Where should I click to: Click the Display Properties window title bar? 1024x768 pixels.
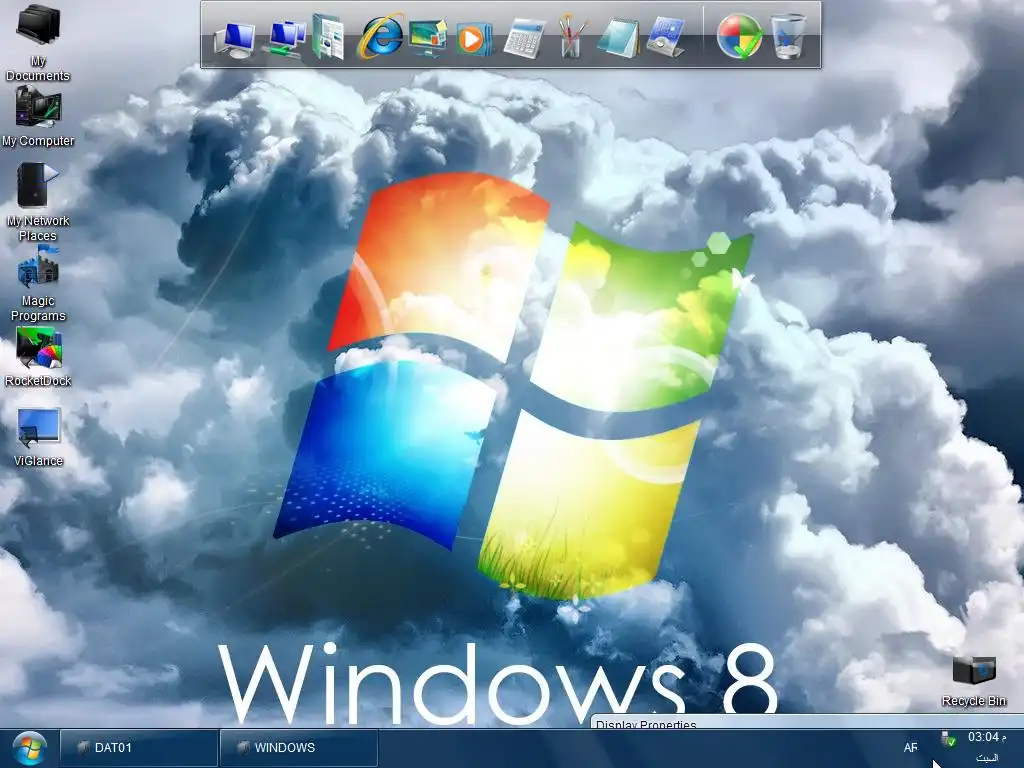807,722
